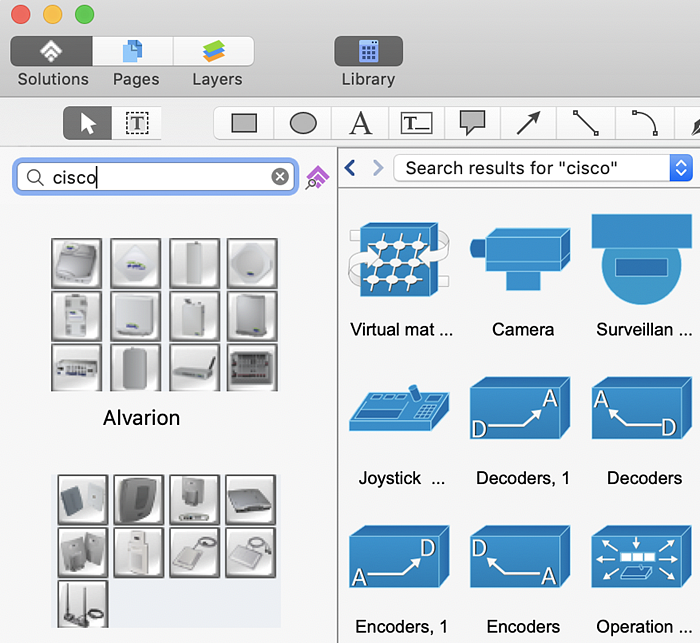
Task: Select the straight line connector tool
Action: click(585, 123)
